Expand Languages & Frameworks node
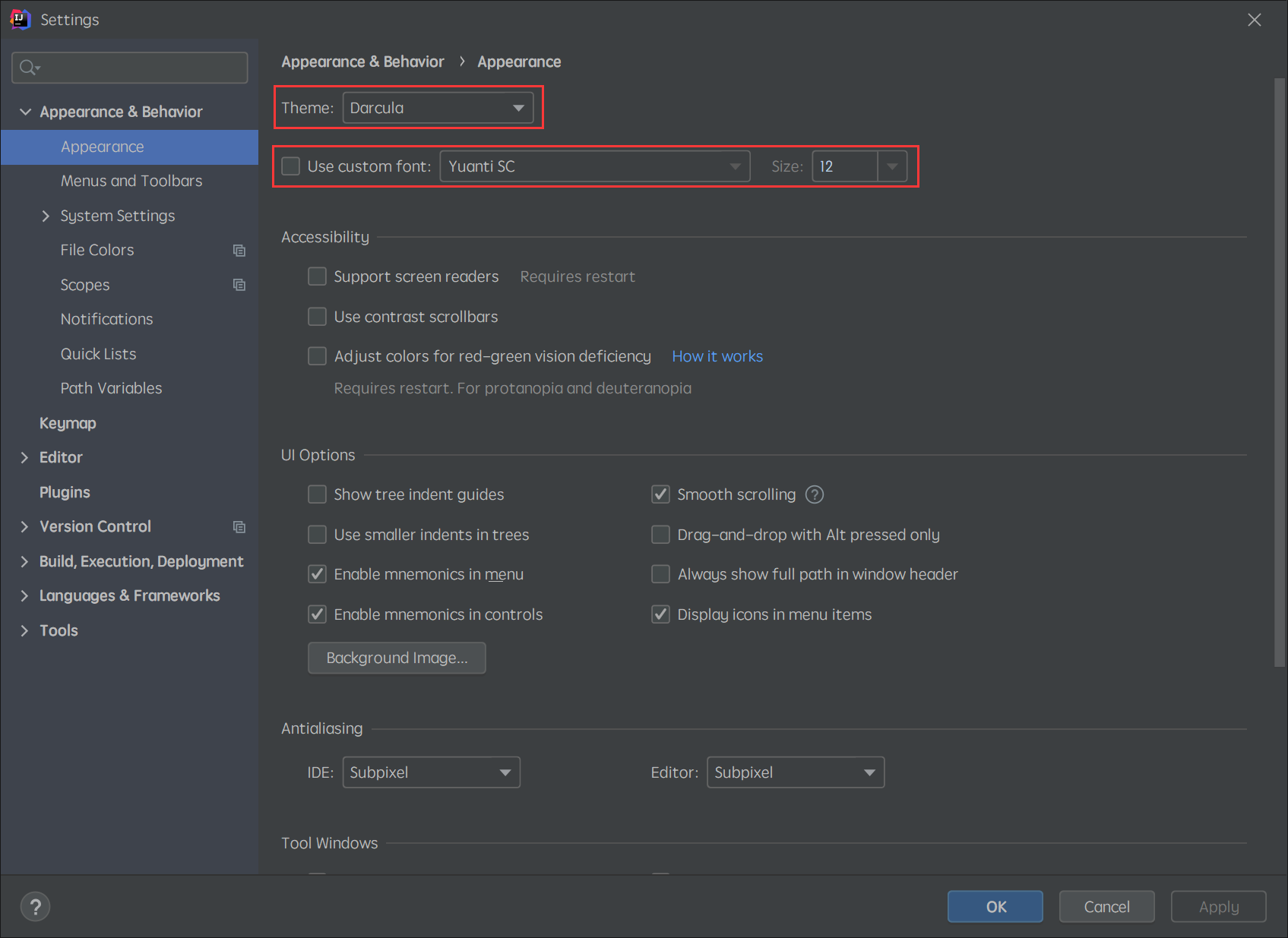This screenshot has width=1288, height=938. point(24,595)
